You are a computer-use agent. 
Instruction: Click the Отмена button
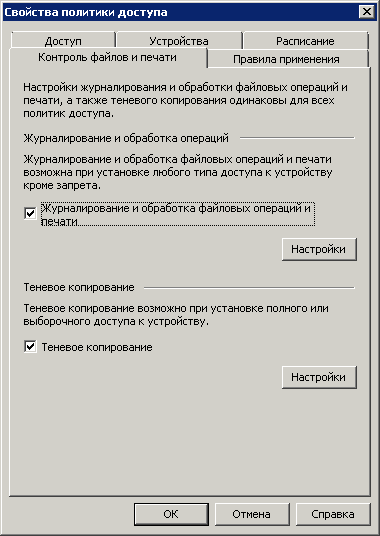[x=252, y=514]
